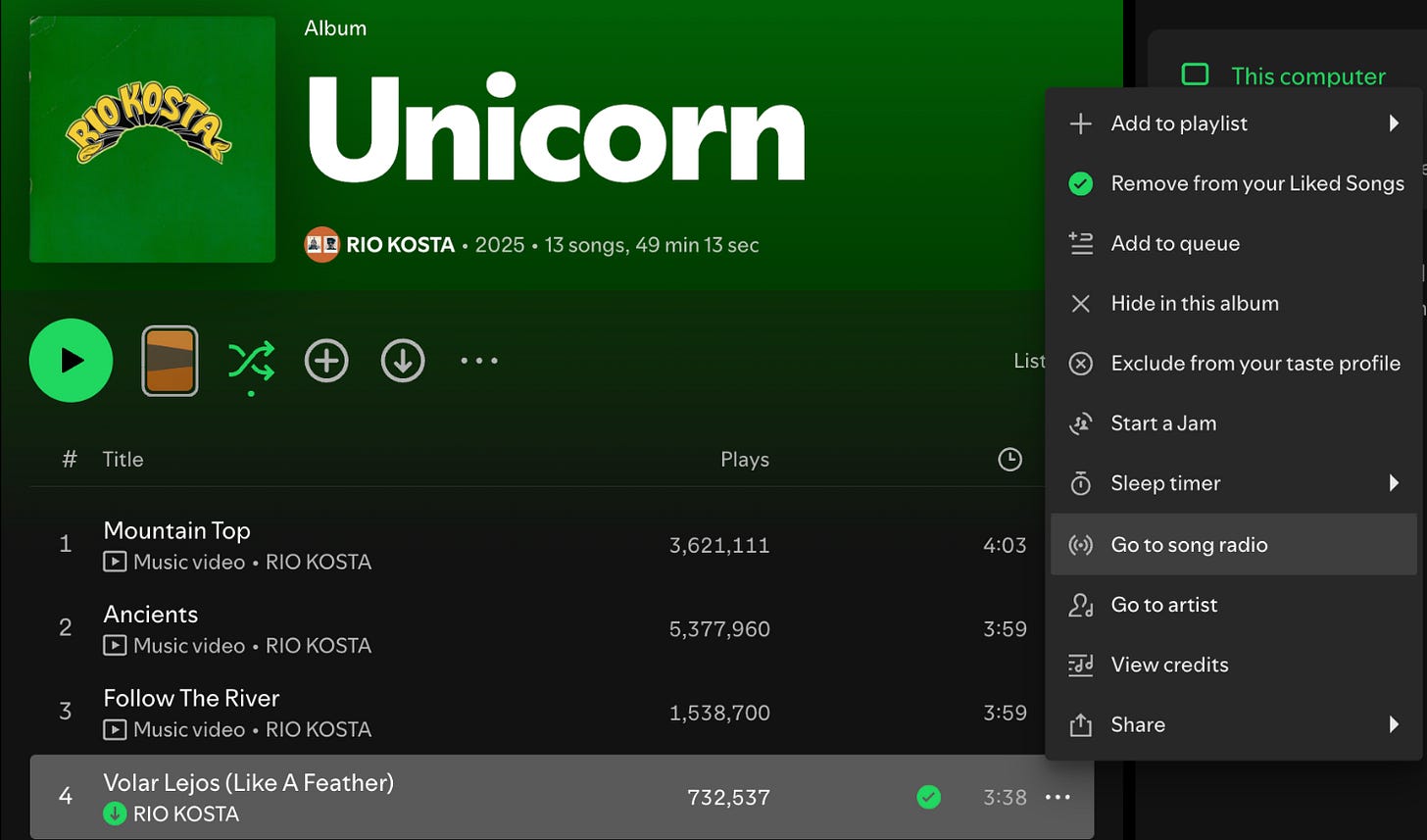Click the circled X taste profile icon
This screenshot has width=1427, height=840.
click(x=1080, y=364)
